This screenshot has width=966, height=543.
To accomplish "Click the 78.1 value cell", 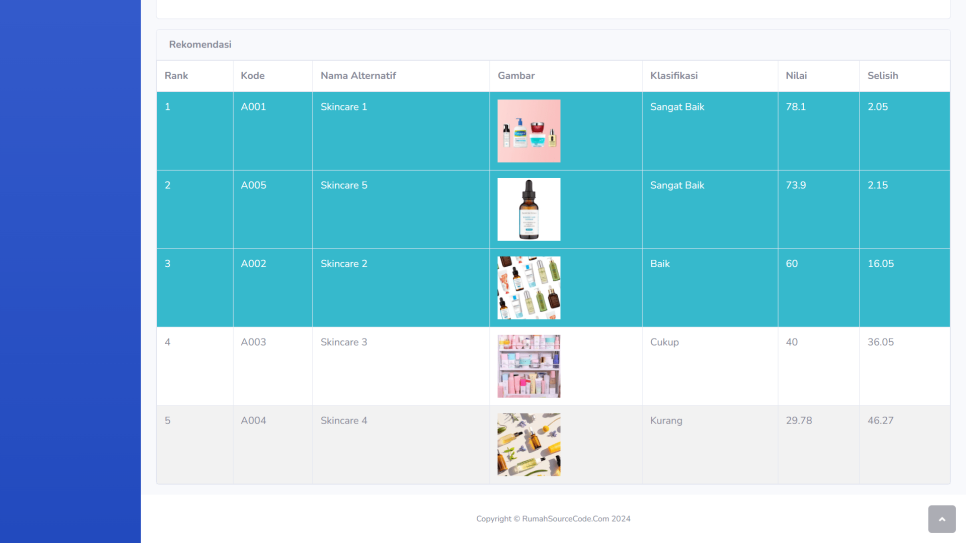I will pyautogui.click(x=796, y=107).
